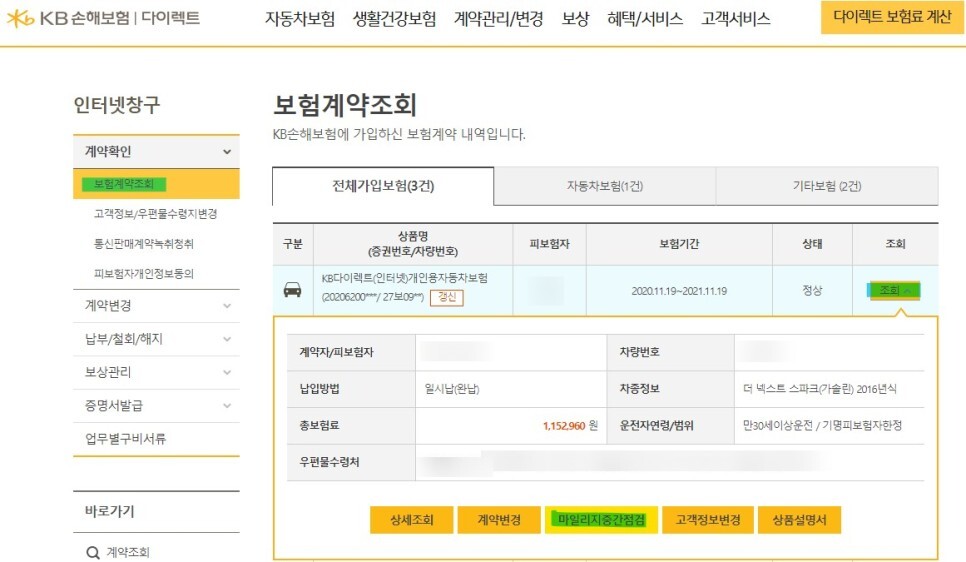
Task: Click the 갱신 renewal button
Action: tap(447, 297)
